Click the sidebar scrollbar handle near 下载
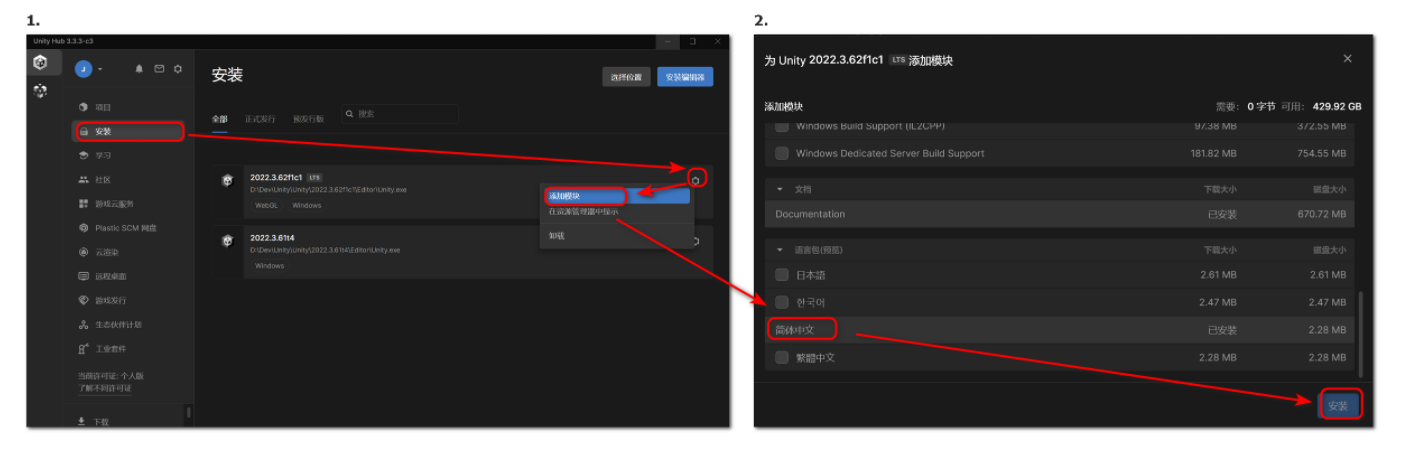The image size is (1402, 449). [x=188, y=412]
